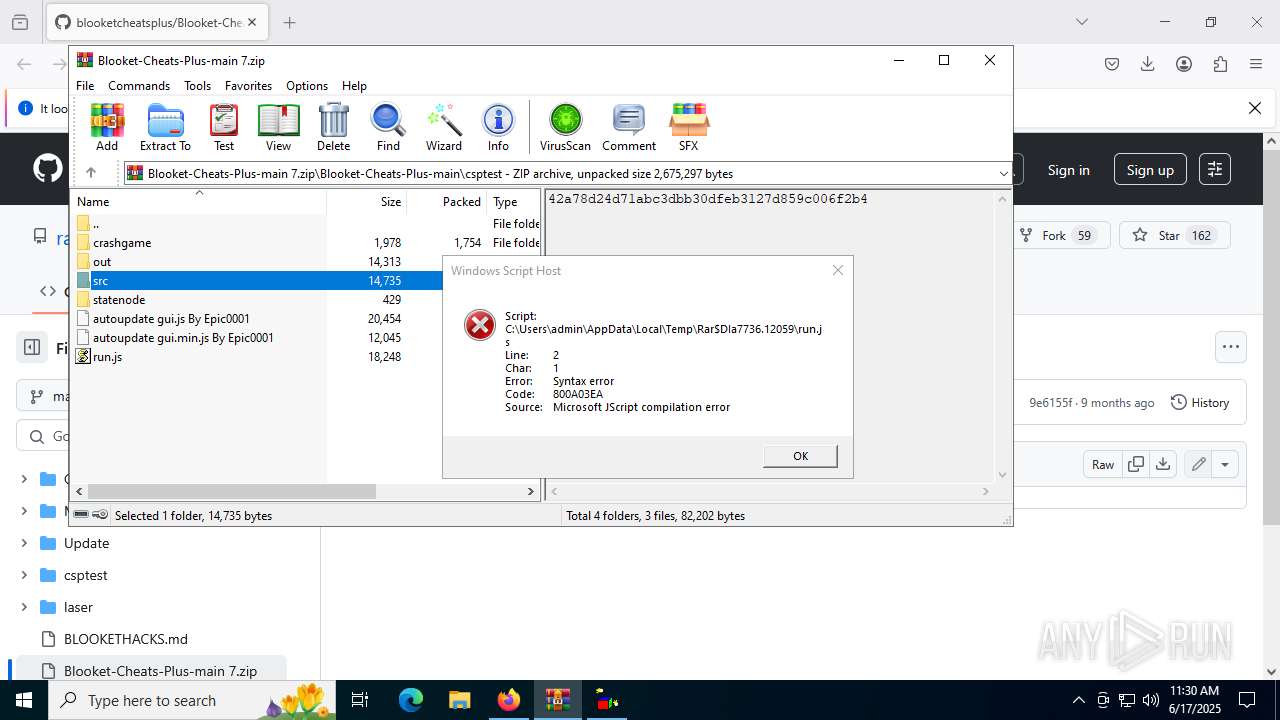Run the VirusScan bug icon
This screenshot has width=1280, height=720.
point(566,127)
